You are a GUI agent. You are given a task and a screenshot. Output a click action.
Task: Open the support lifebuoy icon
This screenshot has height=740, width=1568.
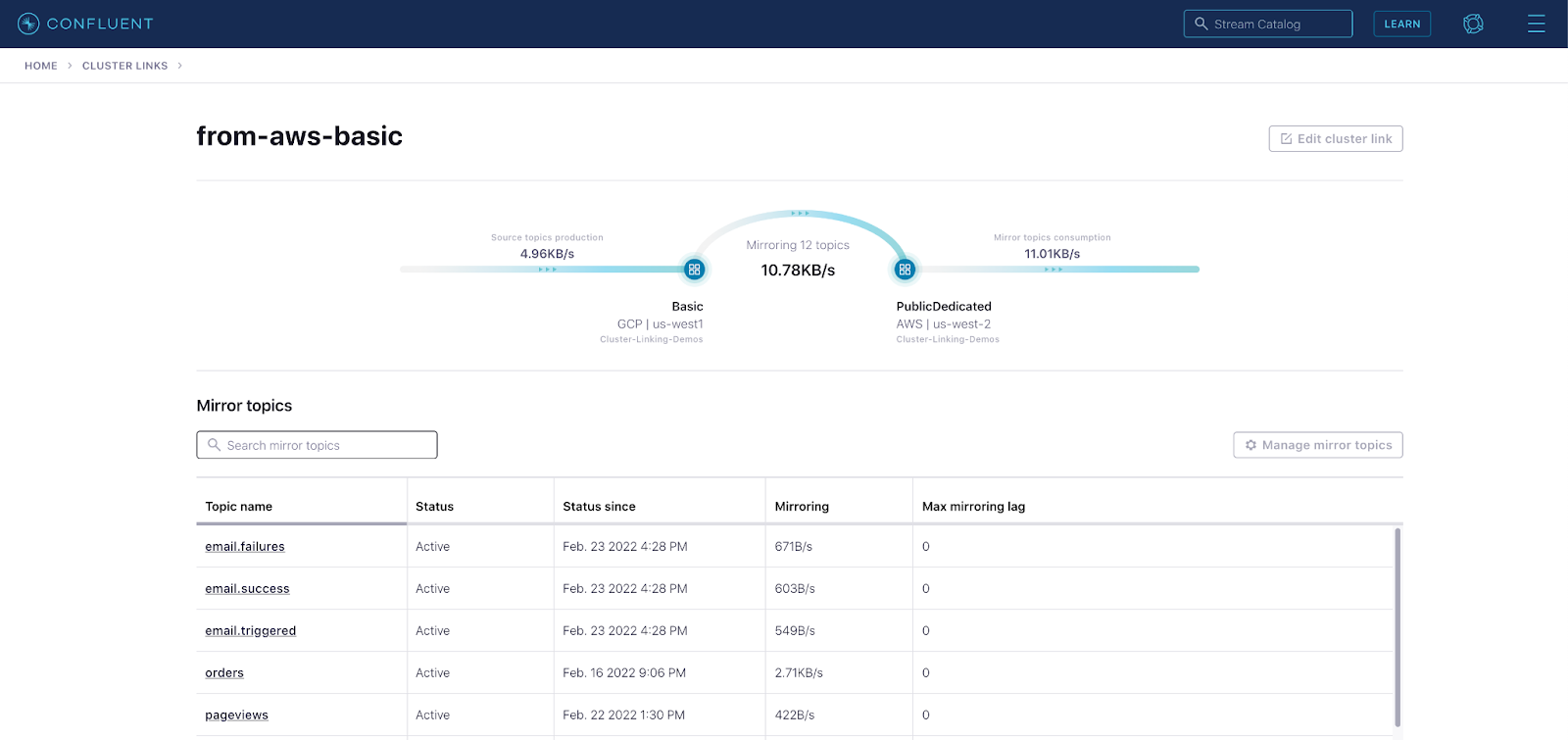pos(1473,24)
